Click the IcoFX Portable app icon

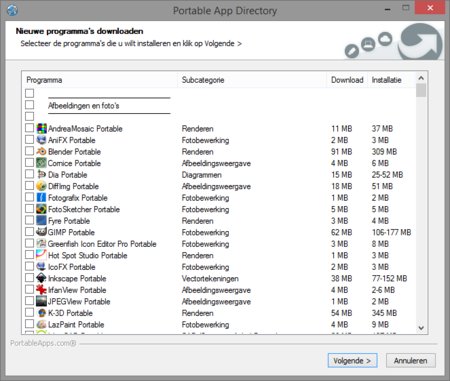click(41, 267)
